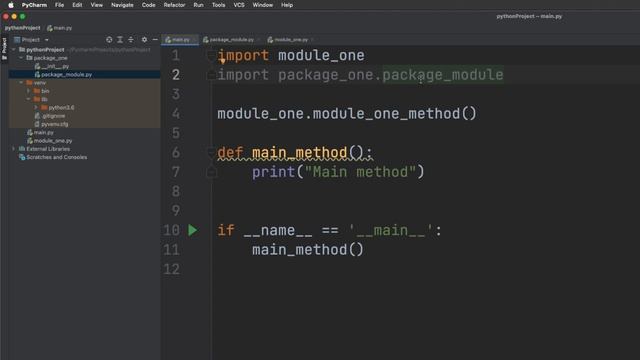The width and height of the screenshot is (640, 360).
Task: Collapse the package_one folder
Action: pyautogui.click(x=21, y=58)
